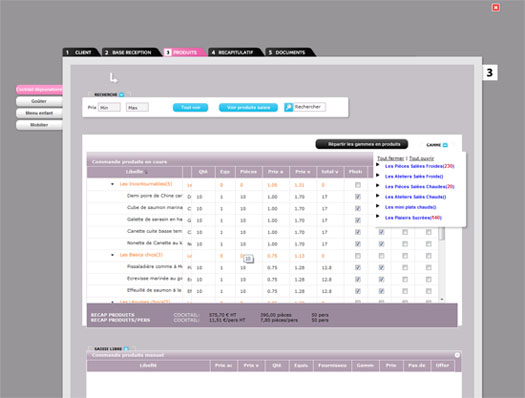This screenshot has width=525, height=398.
Task: Click the Répartir les gammes en produits button
Action: (362, 144)
